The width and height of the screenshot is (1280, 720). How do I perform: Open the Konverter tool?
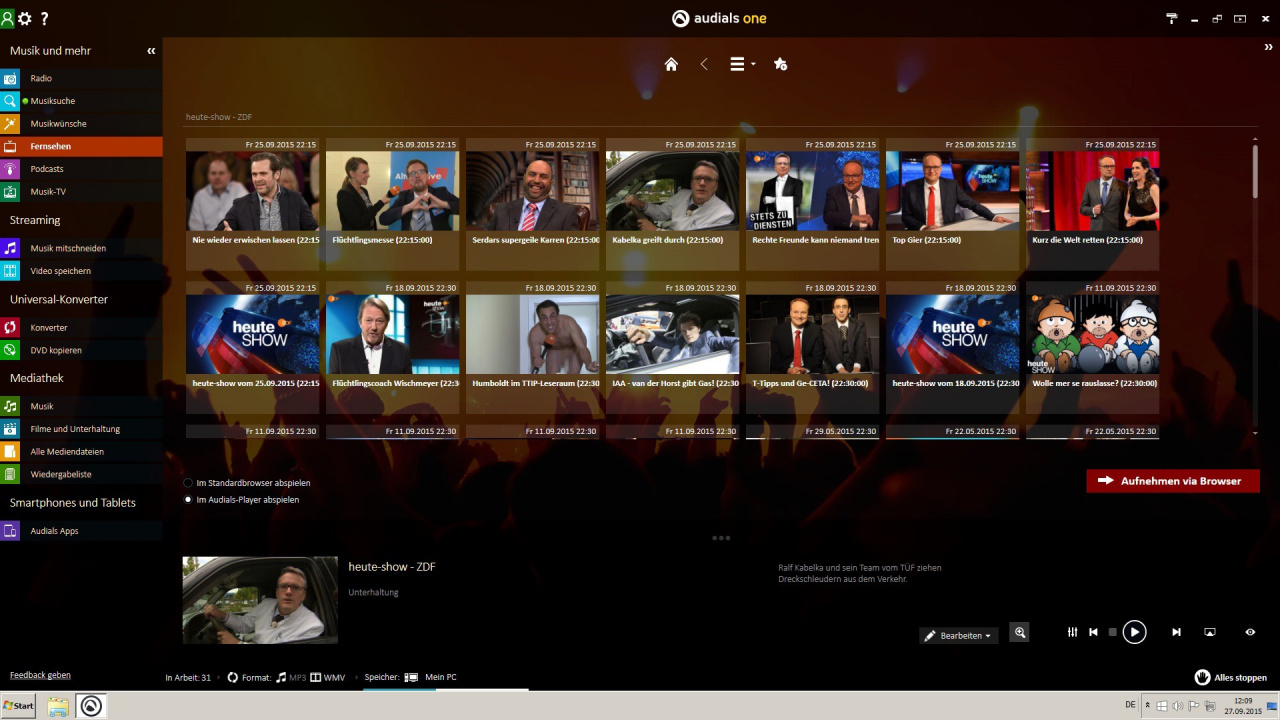click(81, 327)
